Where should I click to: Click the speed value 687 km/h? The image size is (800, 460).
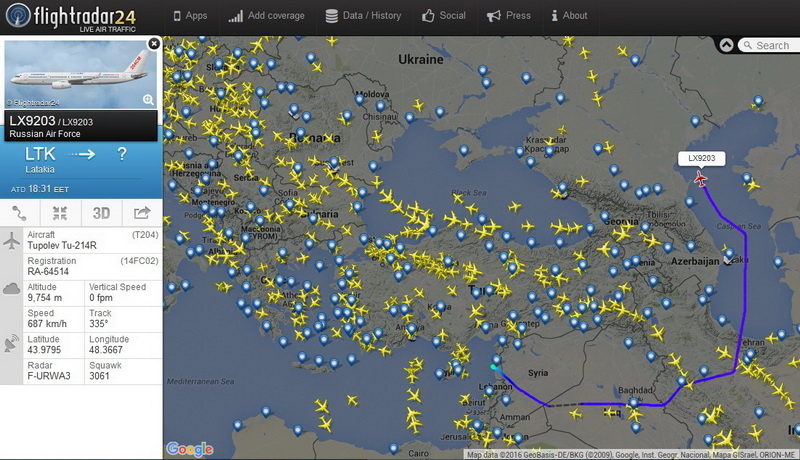click(x=47, y=323)
